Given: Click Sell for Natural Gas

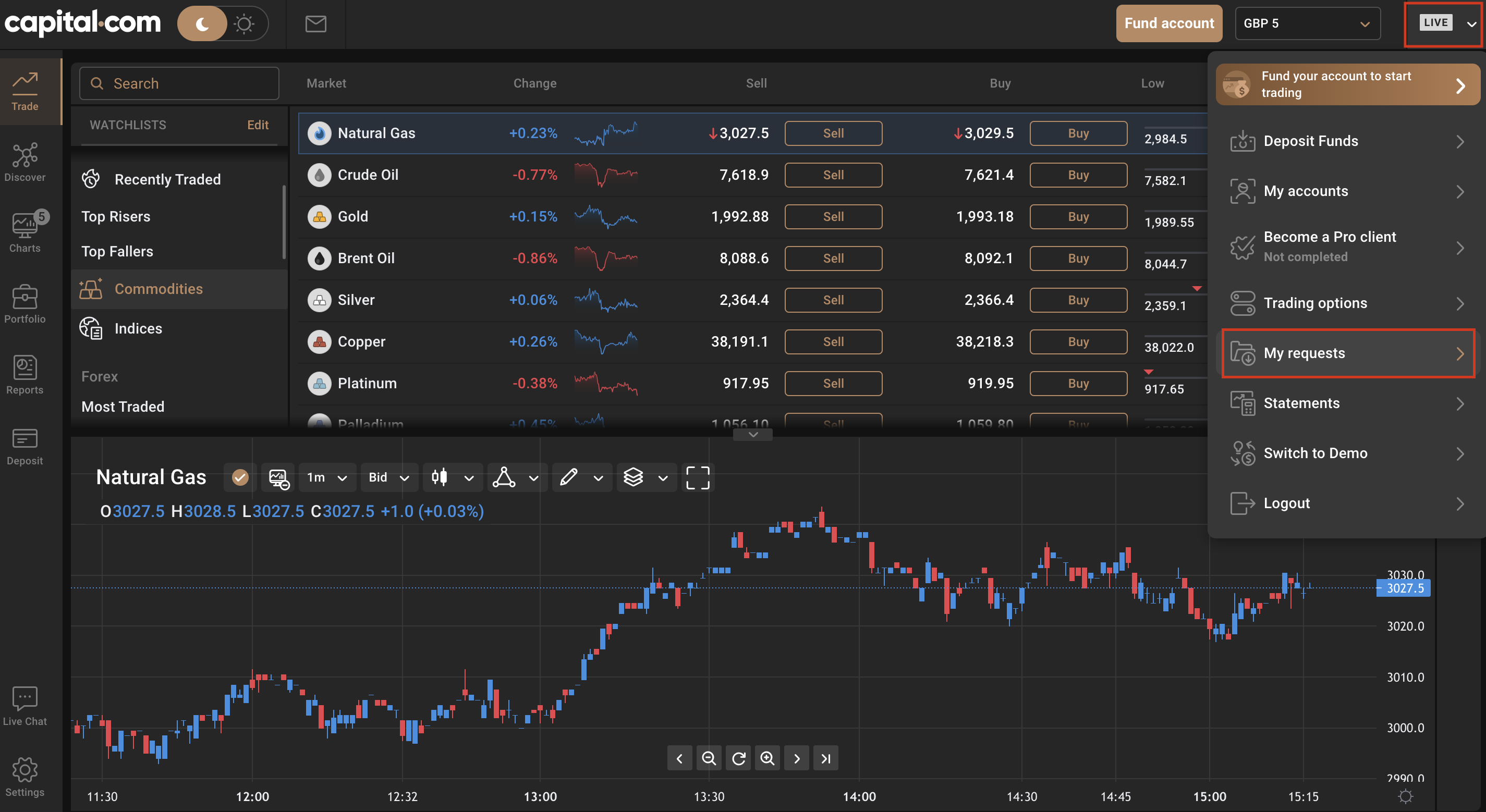Looking at the screenshot, I should (833, 133).
